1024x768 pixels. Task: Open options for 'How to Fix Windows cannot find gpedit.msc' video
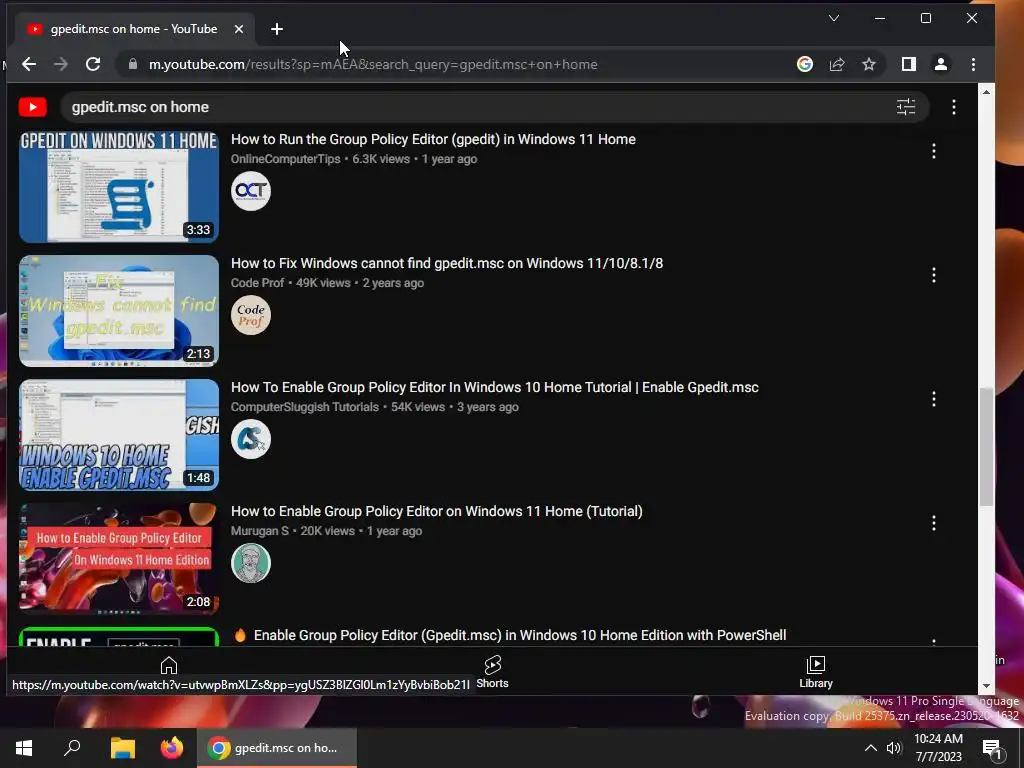pyautogui.click(x=934, y=275)
